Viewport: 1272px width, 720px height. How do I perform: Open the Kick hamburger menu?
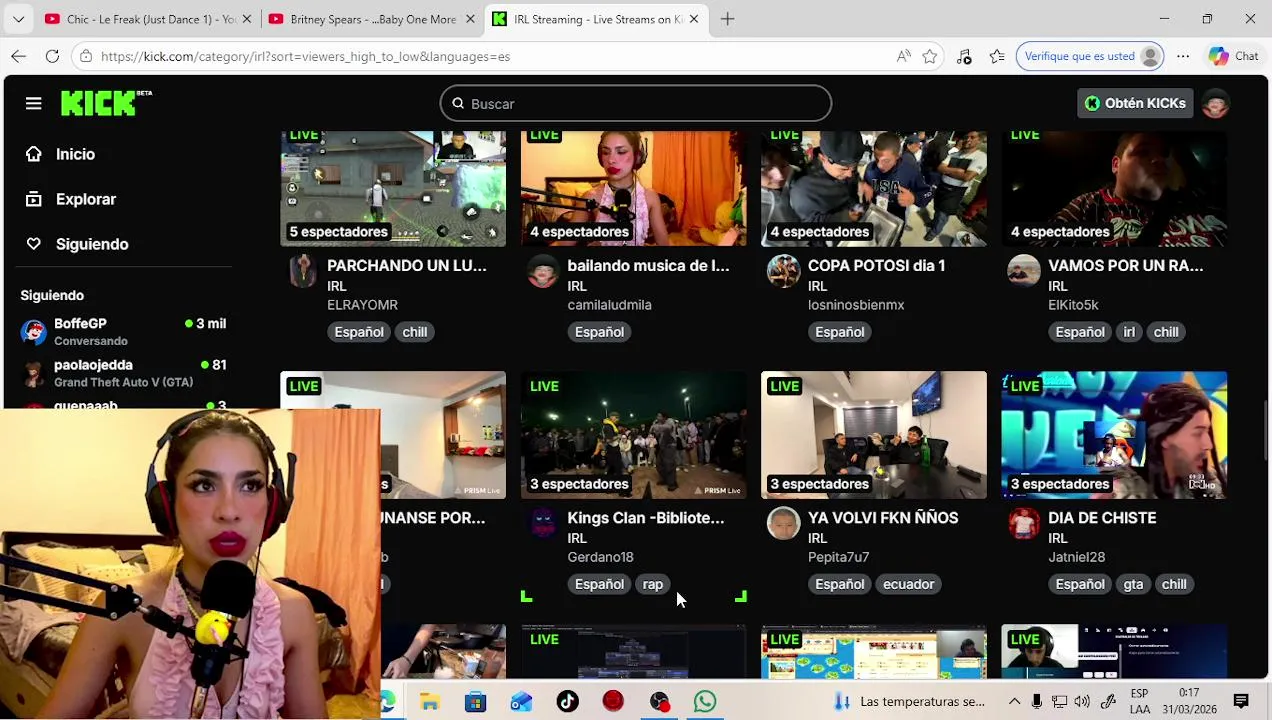[x=33, y=103]
